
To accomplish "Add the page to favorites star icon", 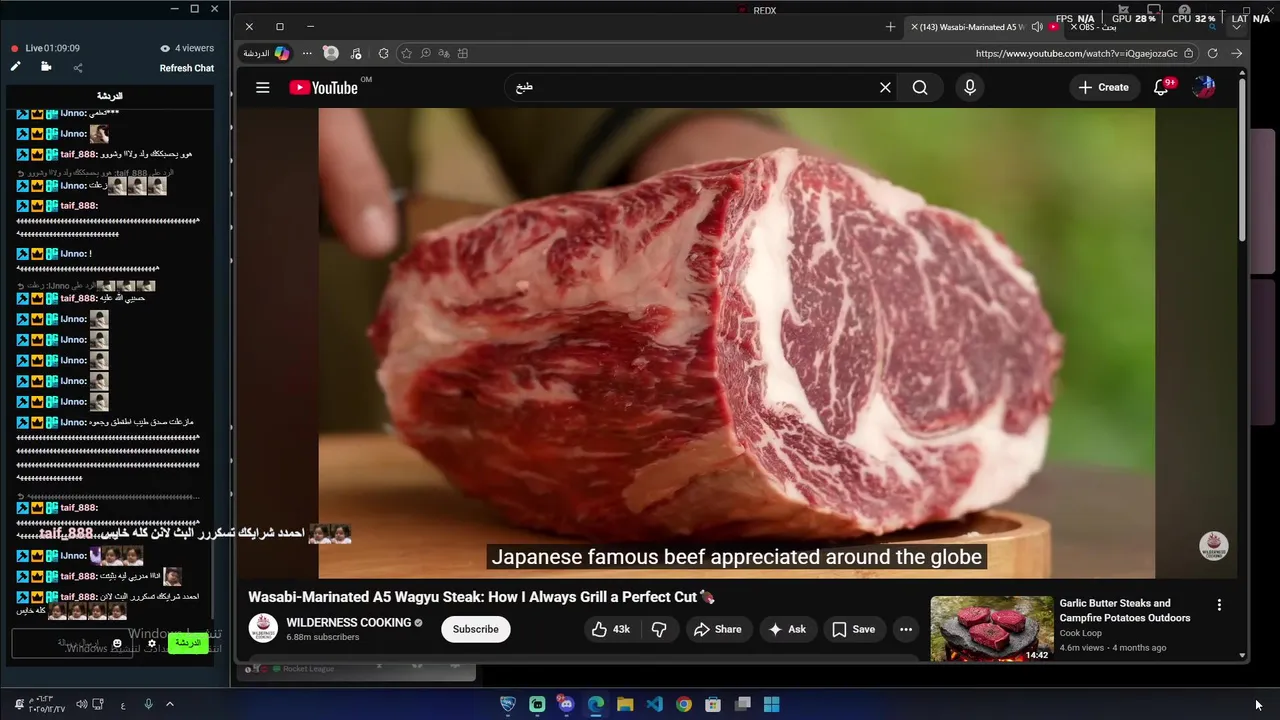I will 406,53.
